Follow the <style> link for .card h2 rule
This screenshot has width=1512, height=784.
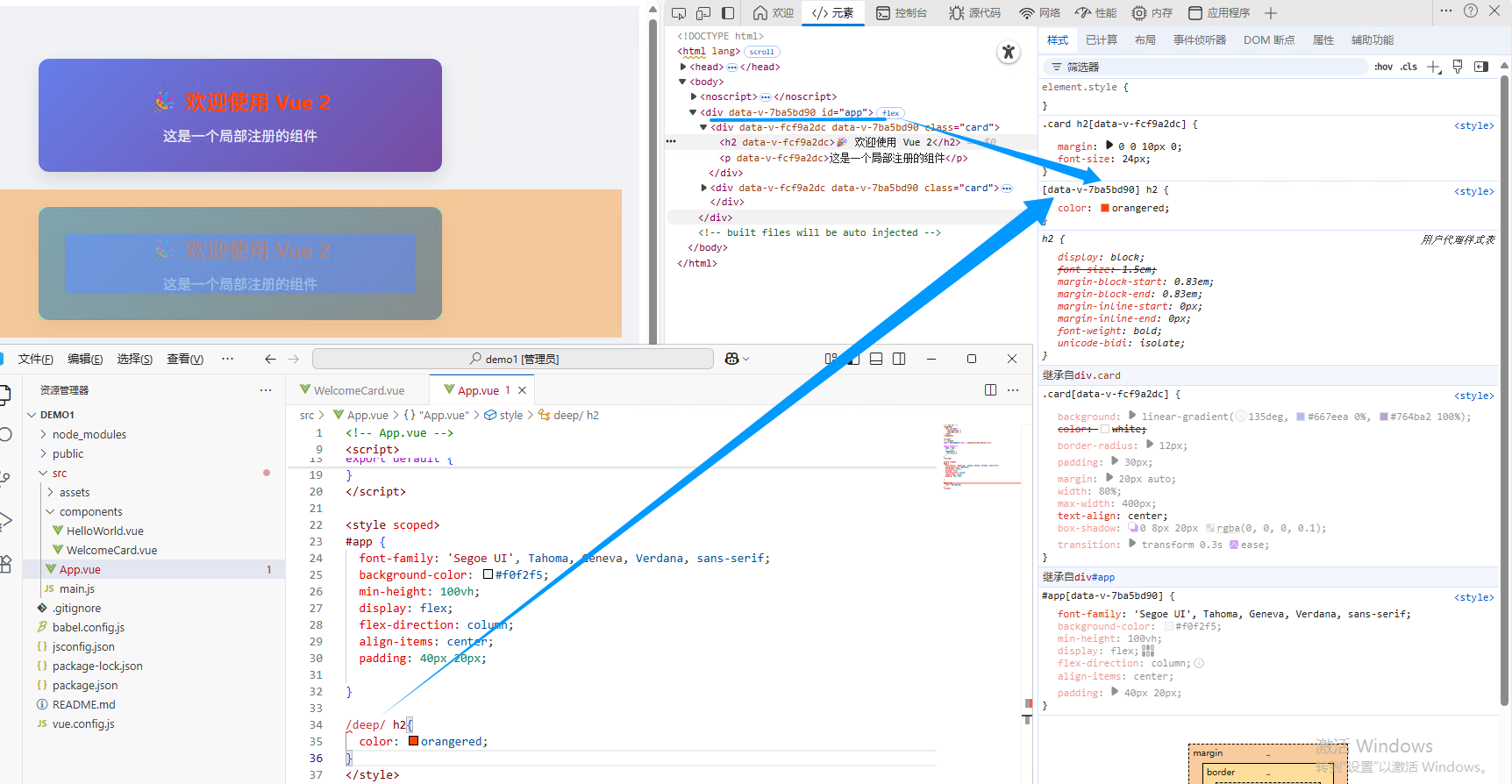[1473, 125]
